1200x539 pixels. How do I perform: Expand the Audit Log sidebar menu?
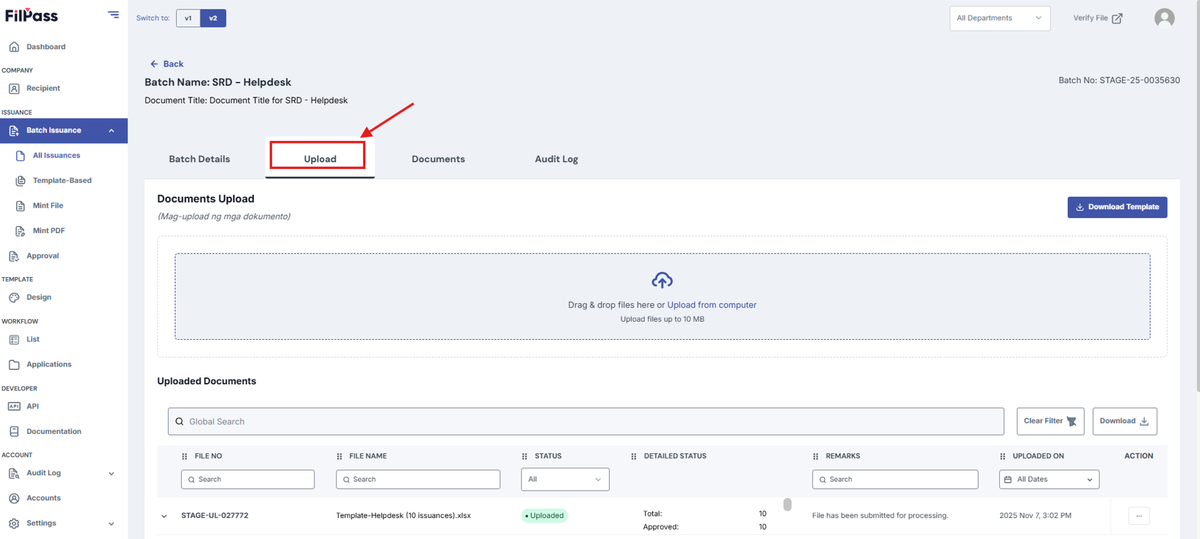coord(111,473)
